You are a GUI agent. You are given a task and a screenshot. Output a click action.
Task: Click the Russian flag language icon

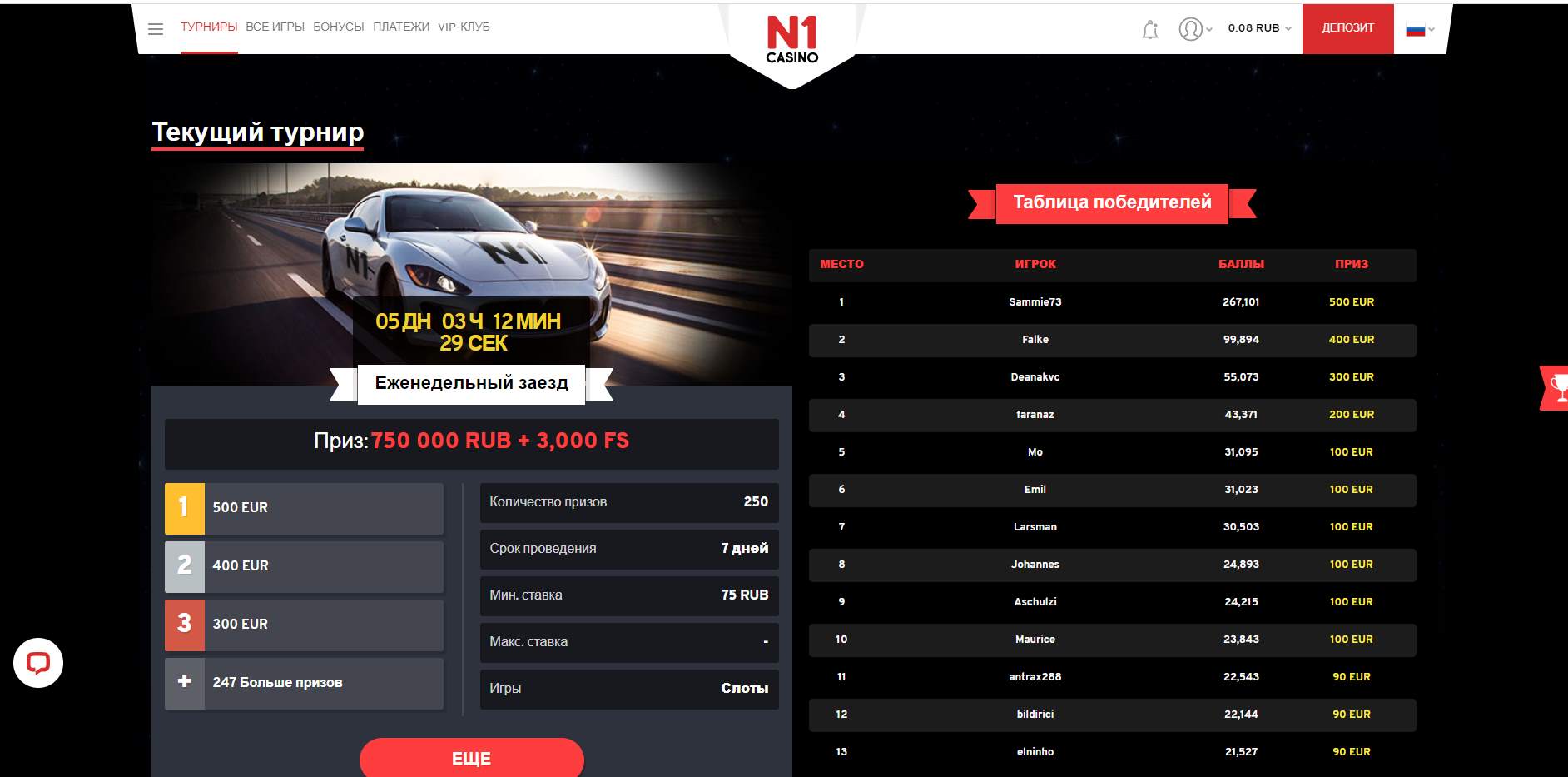(1415, 30)
